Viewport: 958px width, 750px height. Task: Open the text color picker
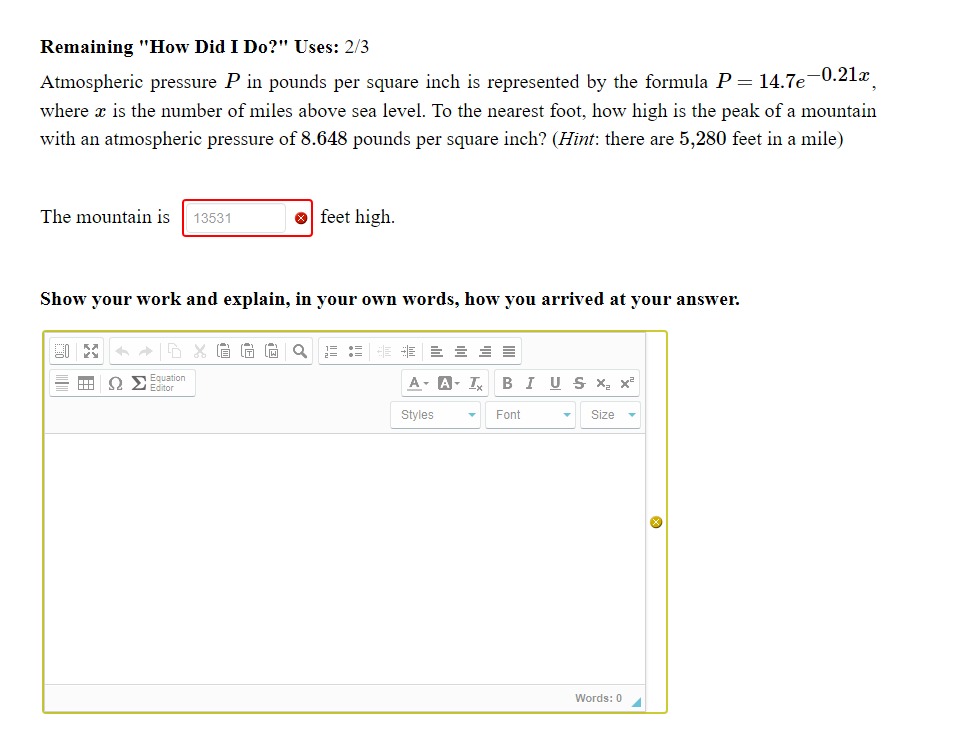pyautogui.click(x=419, y=383)
